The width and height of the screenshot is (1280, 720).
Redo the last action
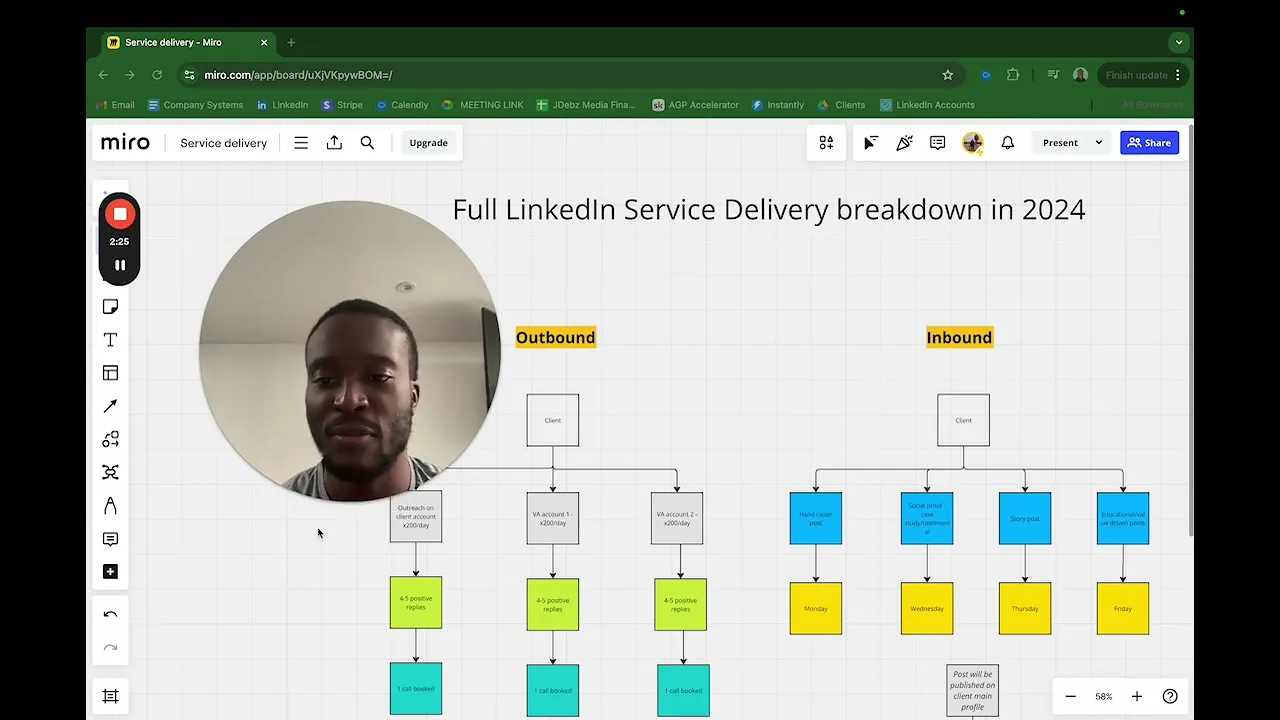[110, 648]
